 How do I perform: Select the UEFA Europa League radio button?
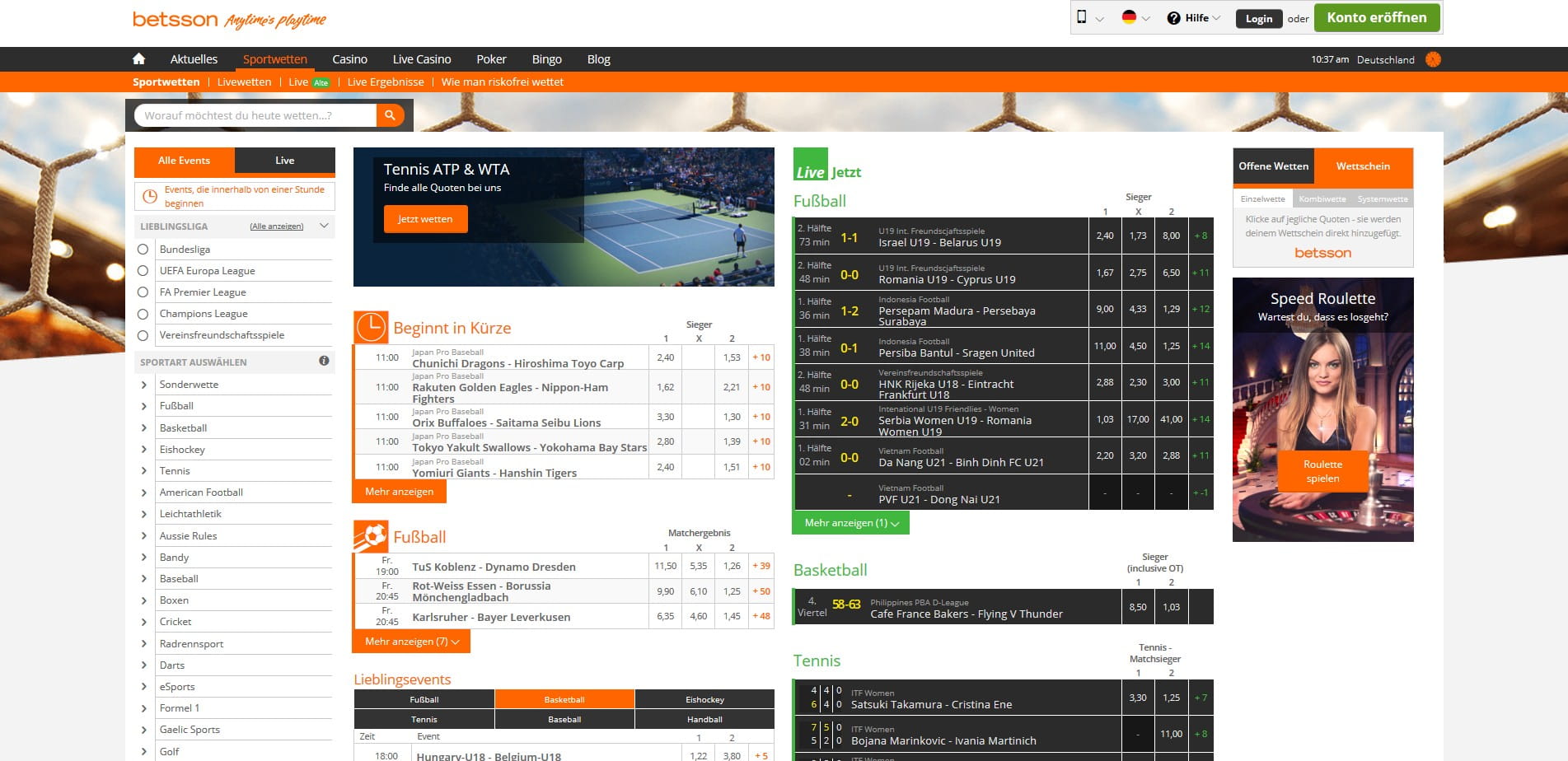click(143, 270)
